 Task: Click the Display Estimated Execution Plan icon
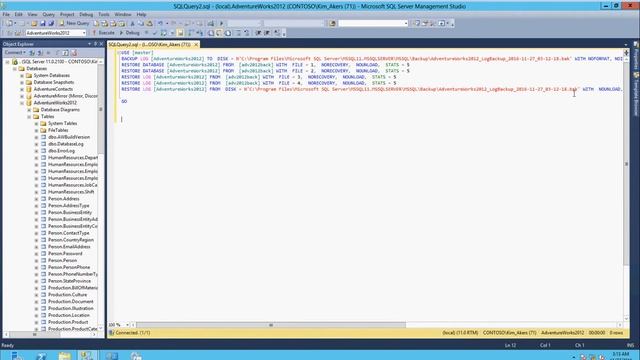[164, 33]
